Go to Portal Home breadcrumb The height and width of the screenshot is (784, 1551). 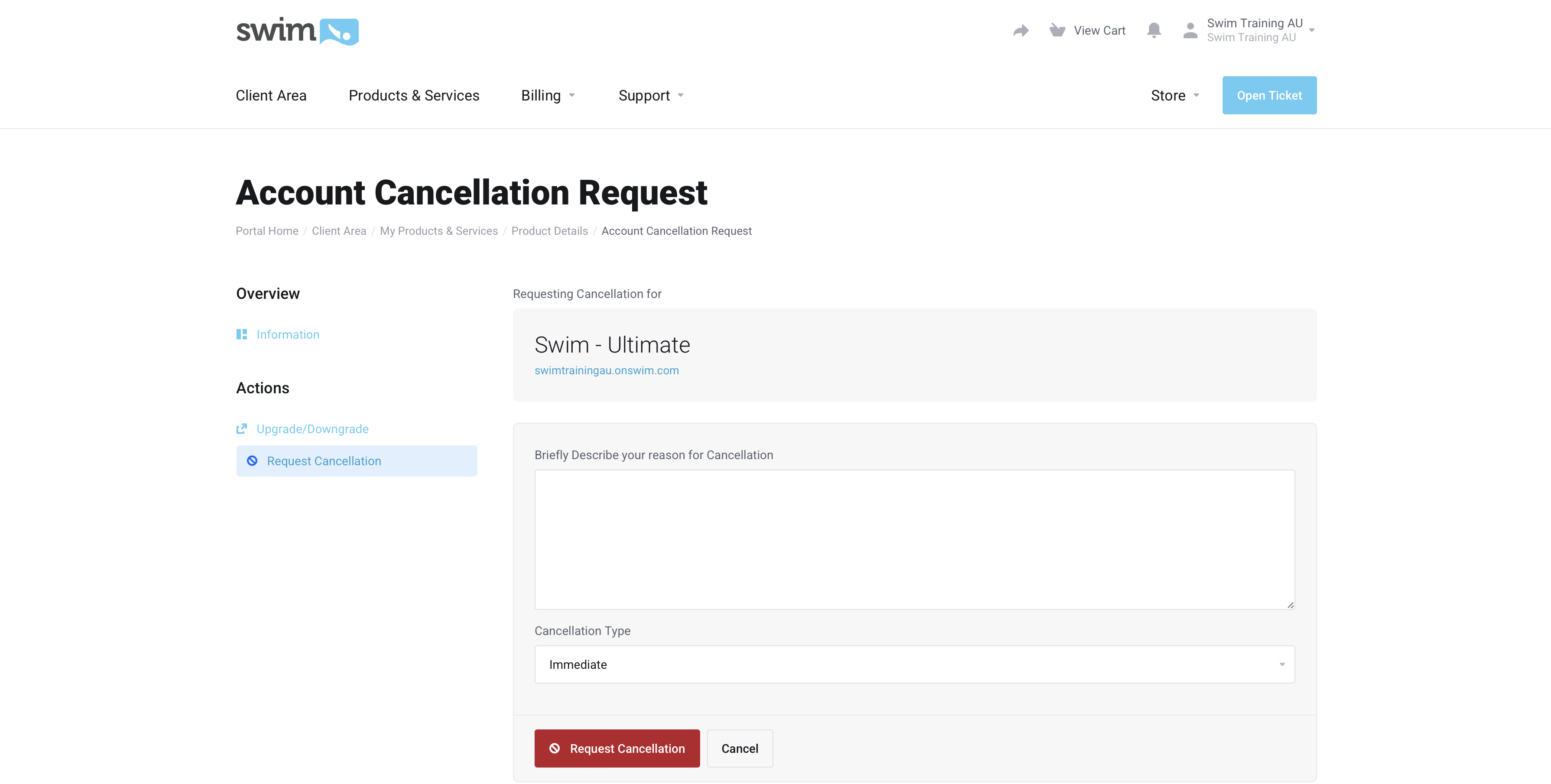[x=267, y=230]
